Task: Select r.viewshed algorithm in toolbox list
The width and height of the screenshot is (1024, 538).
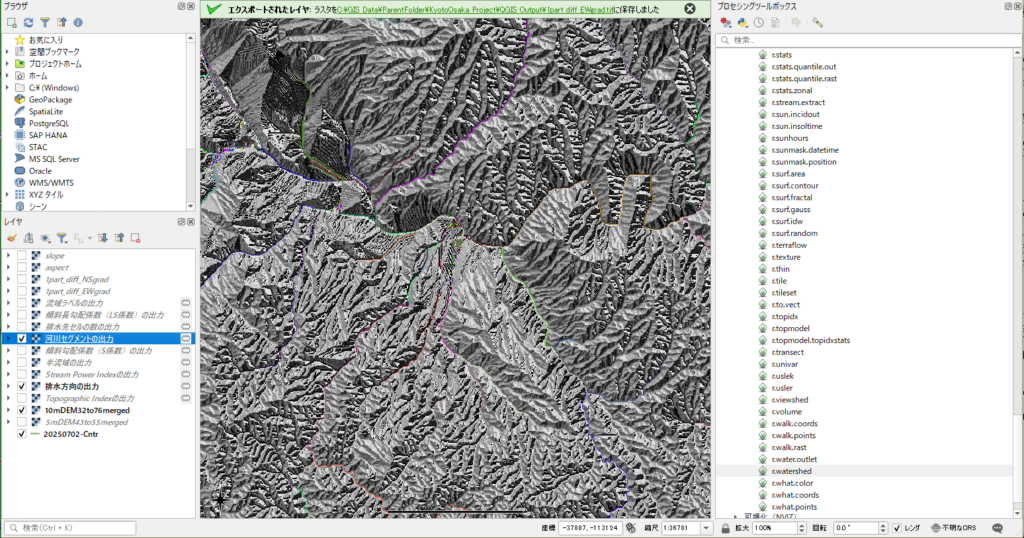Action: tap(791, 399)
